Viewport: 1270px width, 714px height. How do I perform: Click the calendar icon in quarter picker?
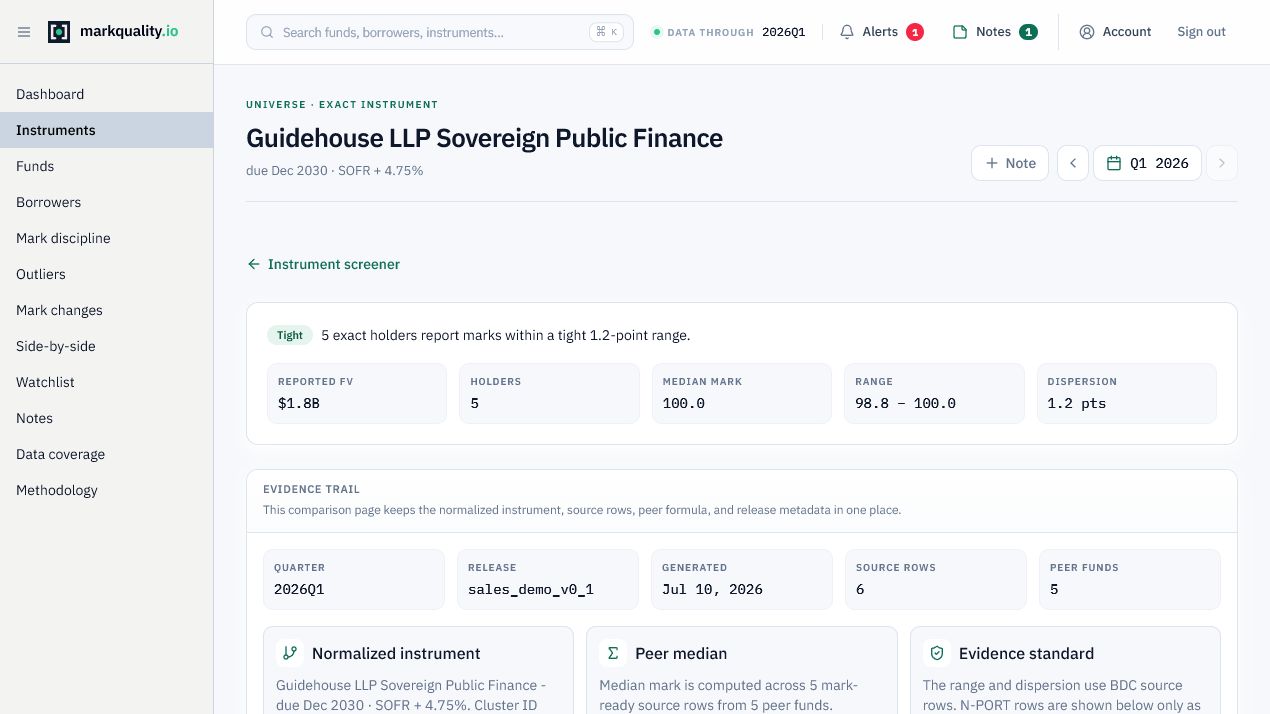coord(1114,163)
